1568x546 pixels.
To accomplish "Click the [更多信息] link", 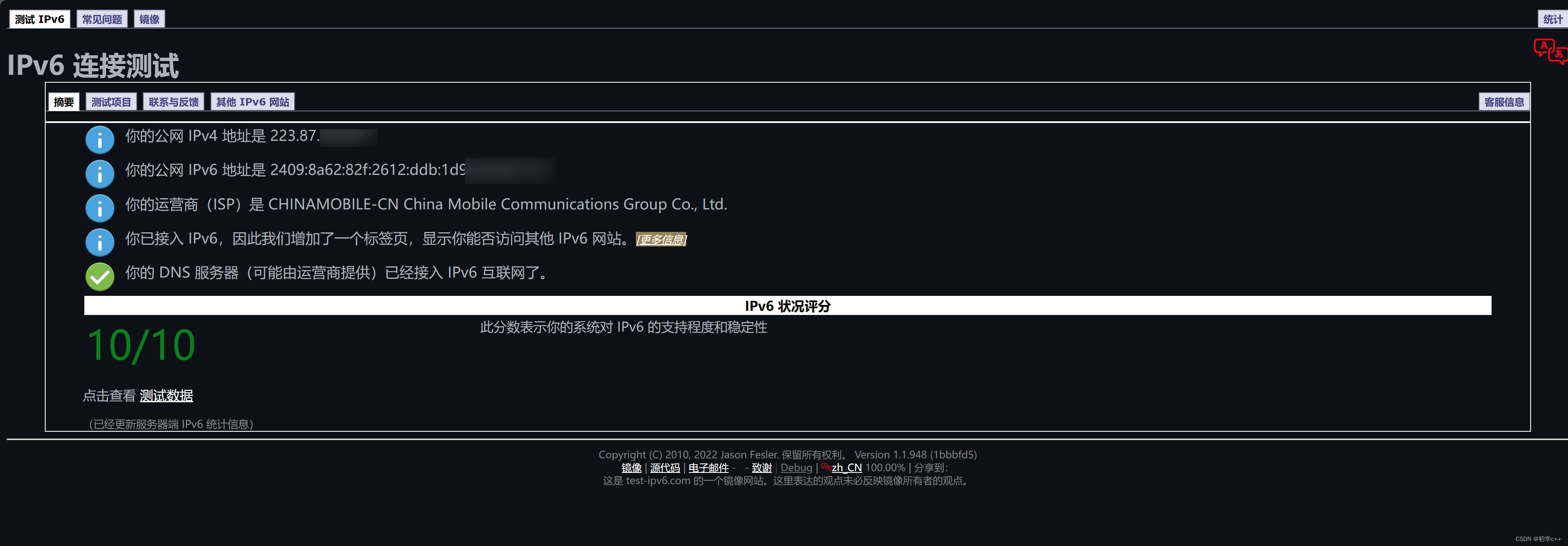I will coord(660,241).
